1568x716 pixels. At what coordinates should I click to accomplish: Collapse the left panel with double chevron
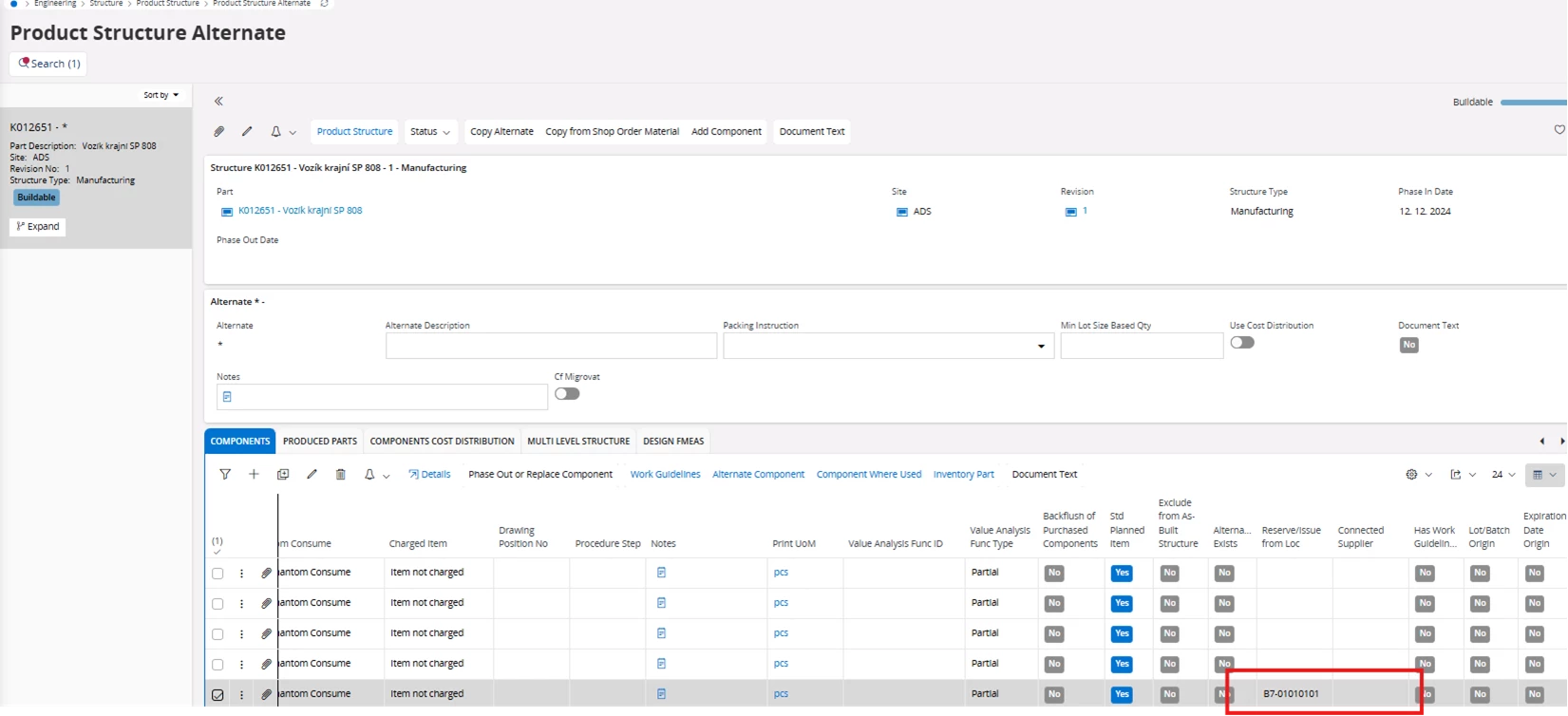pos(218,101)
